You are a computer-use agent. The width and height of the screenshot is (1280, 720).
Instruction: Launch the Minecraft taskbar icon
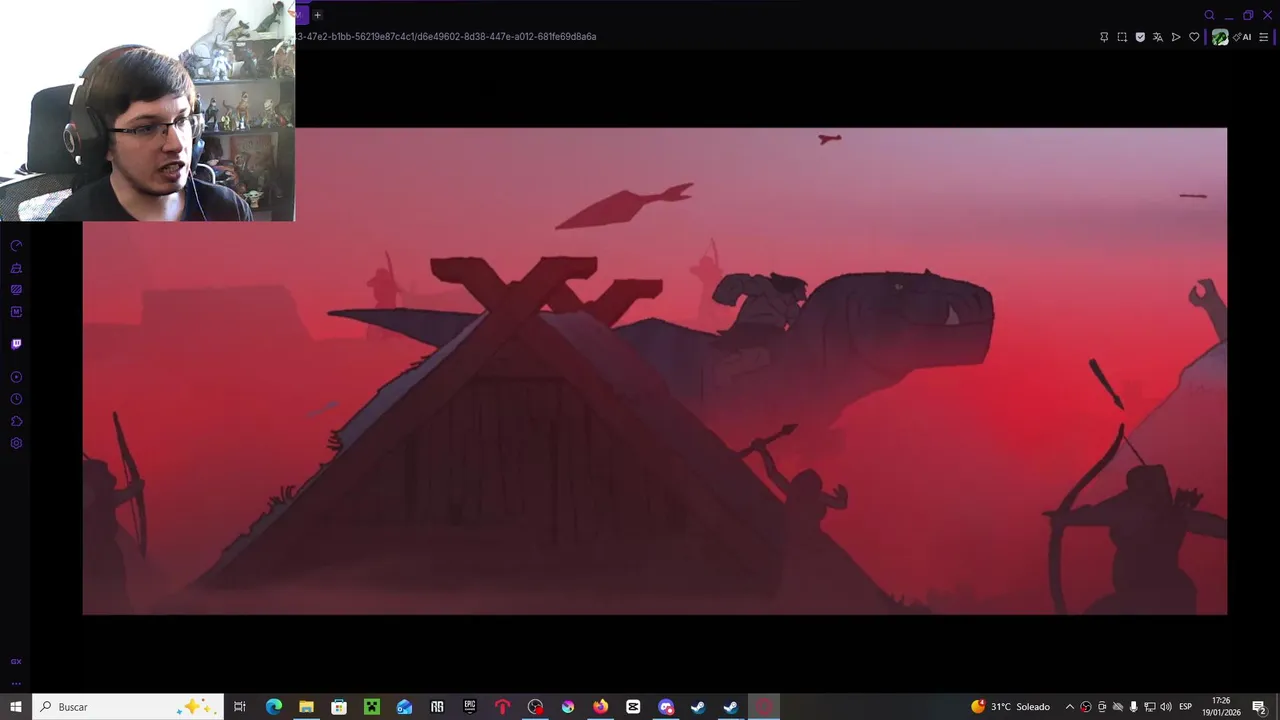[372, 707]
